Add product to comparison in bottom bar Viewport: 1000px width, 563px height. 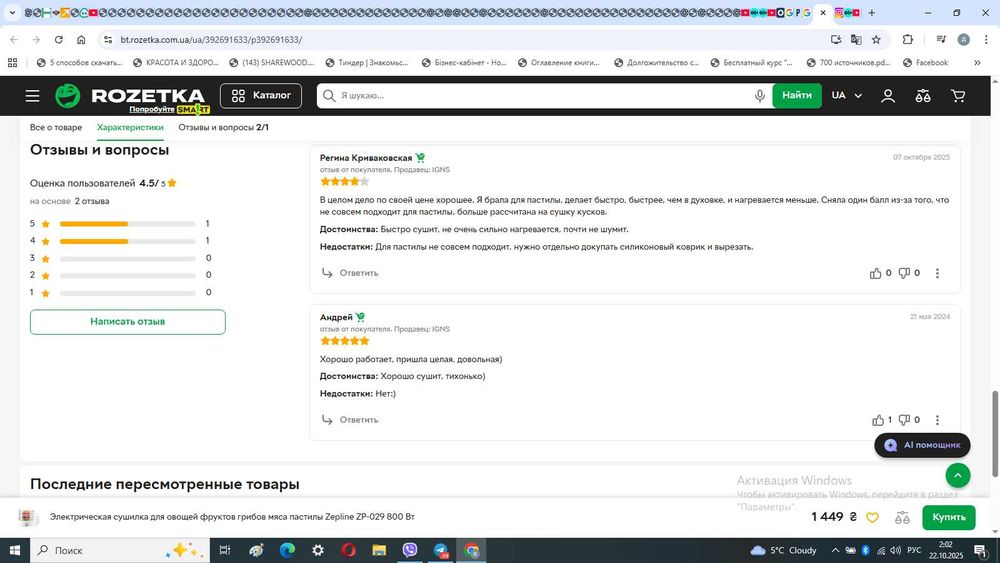tap(902, 518)
